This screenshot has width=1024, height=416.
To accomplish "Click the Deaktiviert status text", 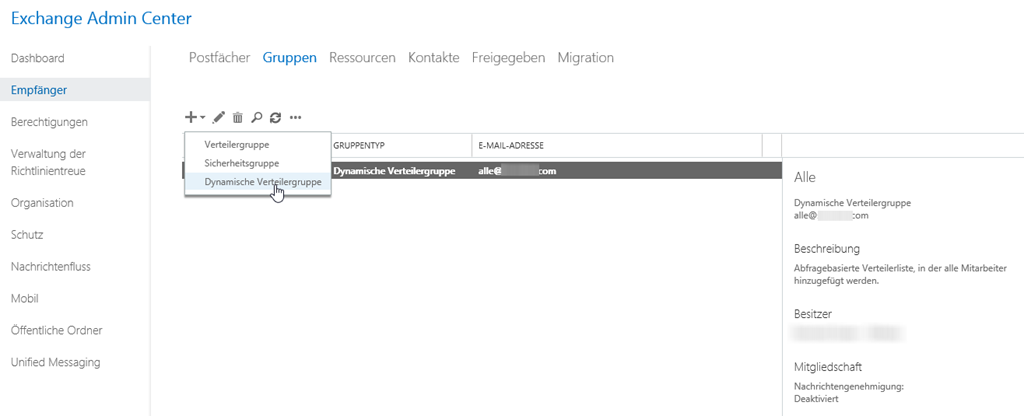I will (816, 398).
